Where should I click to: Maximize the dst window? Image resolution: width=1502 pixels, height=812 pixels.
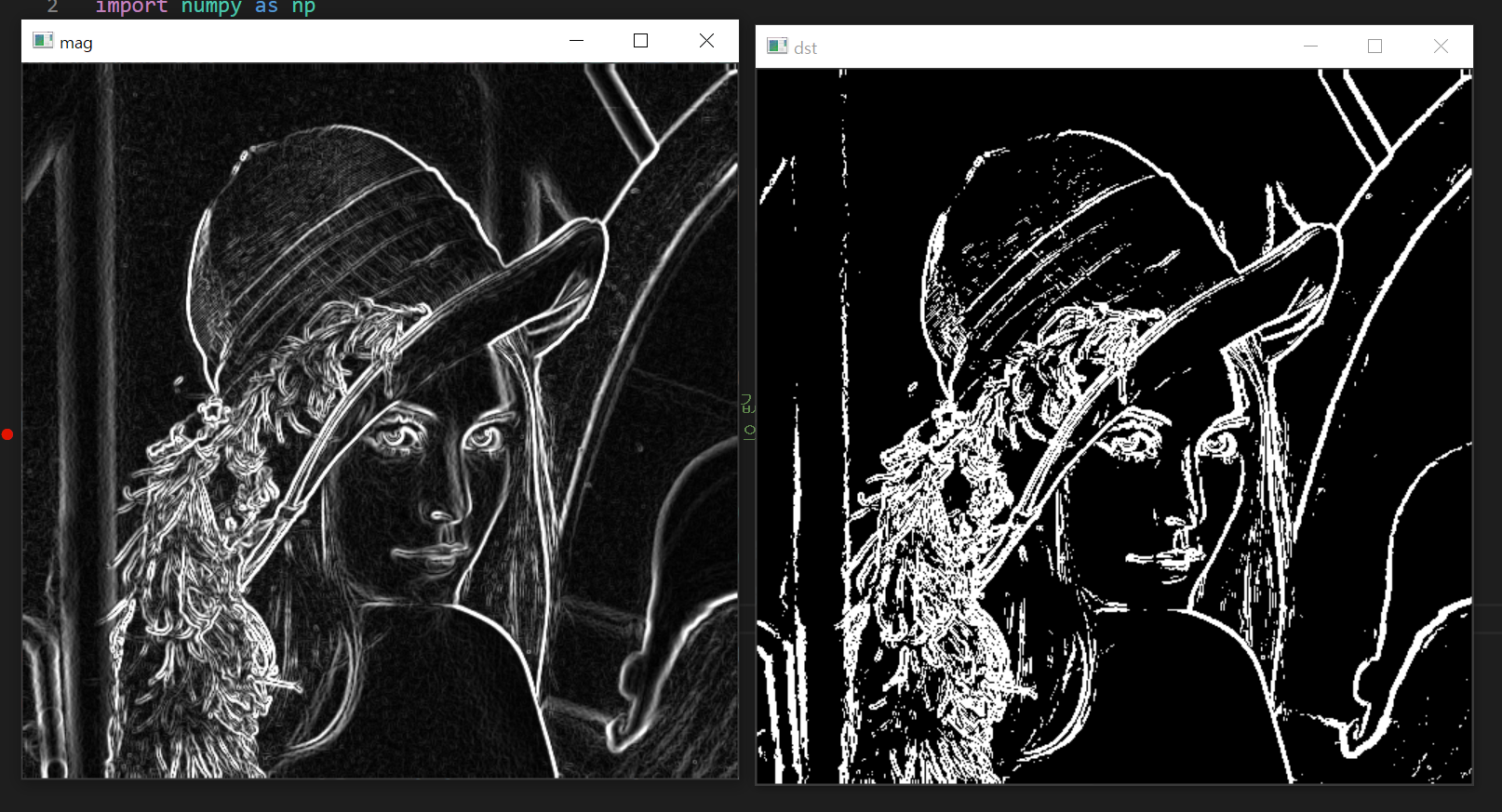tap(1375, 47)
